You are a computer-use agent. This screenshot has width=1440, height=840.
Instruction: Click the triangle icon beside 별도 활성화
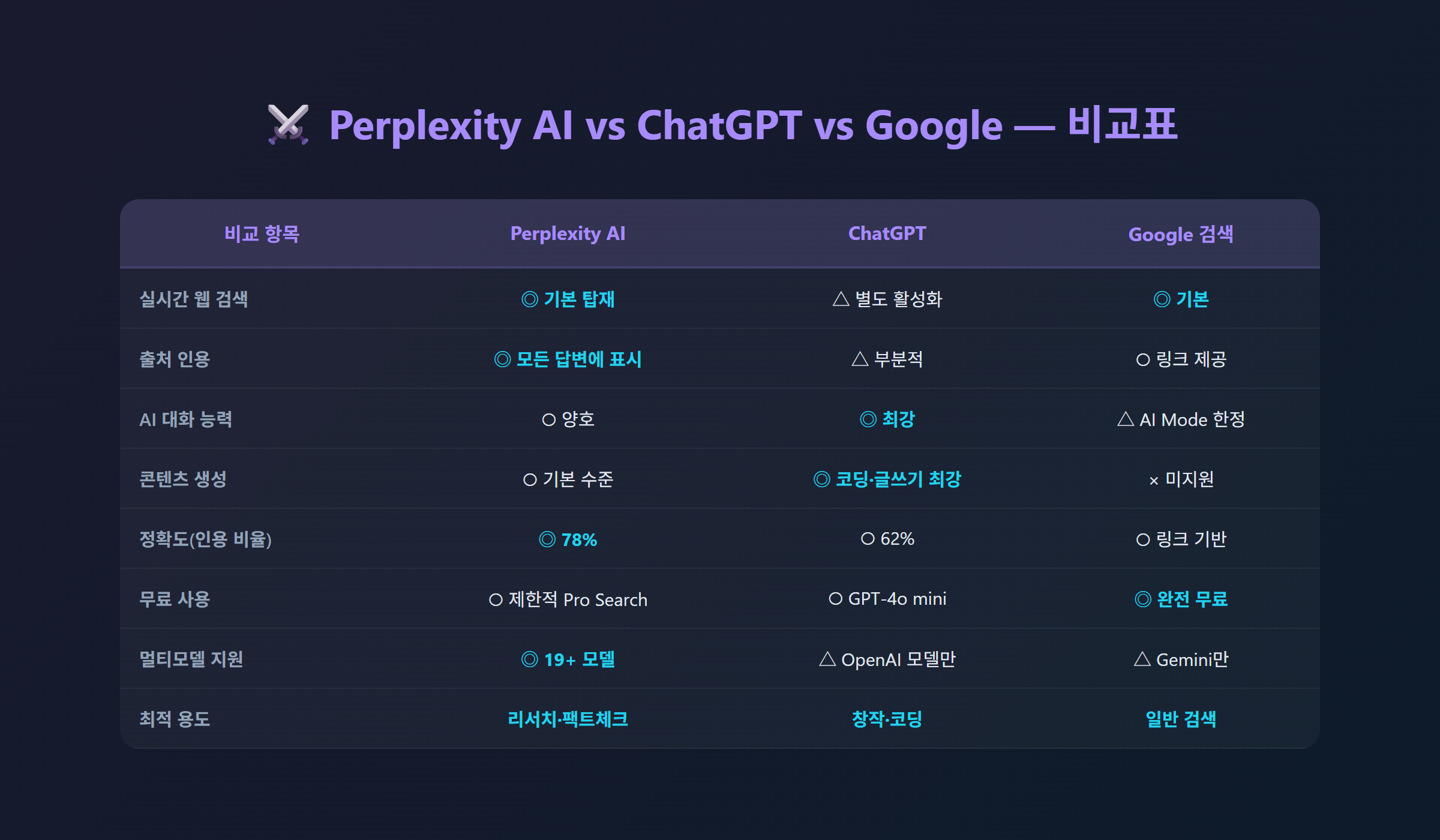coord(841,299)
